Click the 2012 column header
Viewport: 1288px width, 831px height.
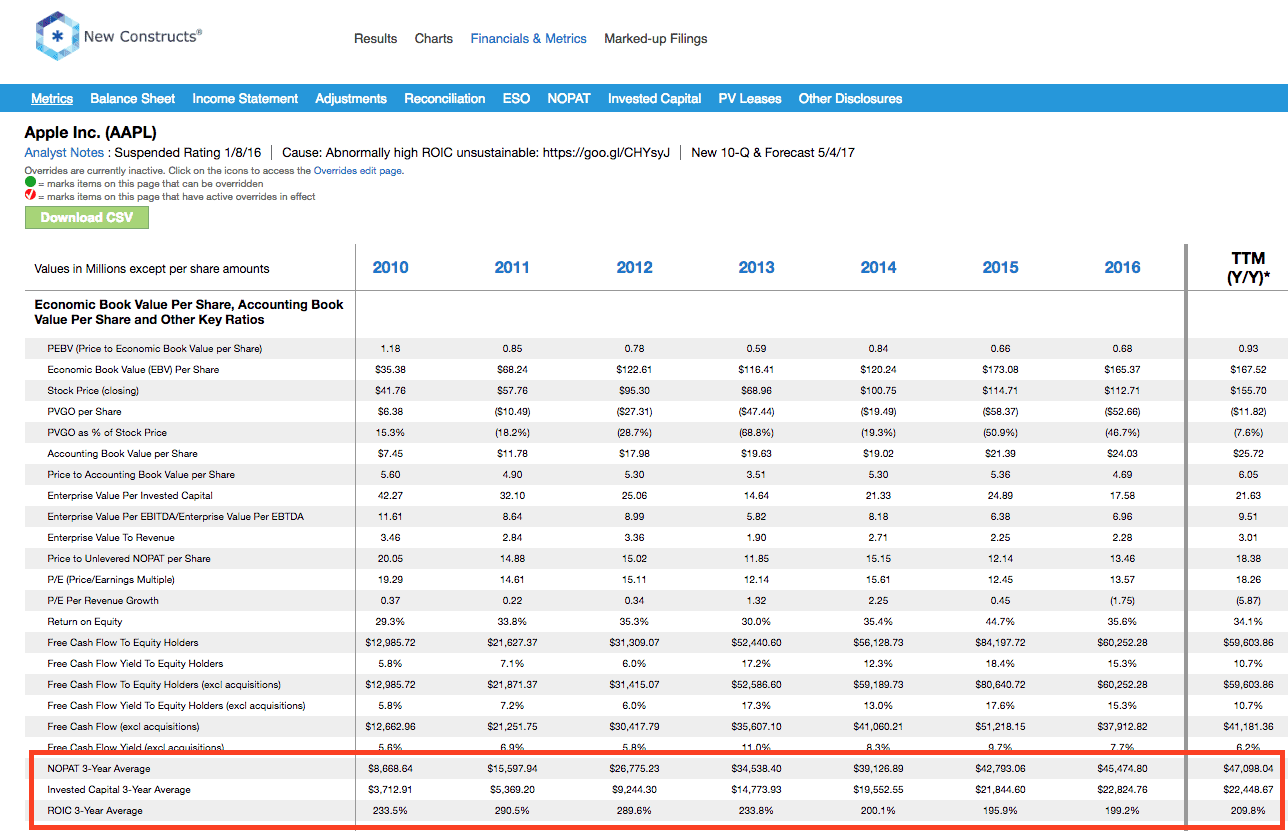point(634,267)
